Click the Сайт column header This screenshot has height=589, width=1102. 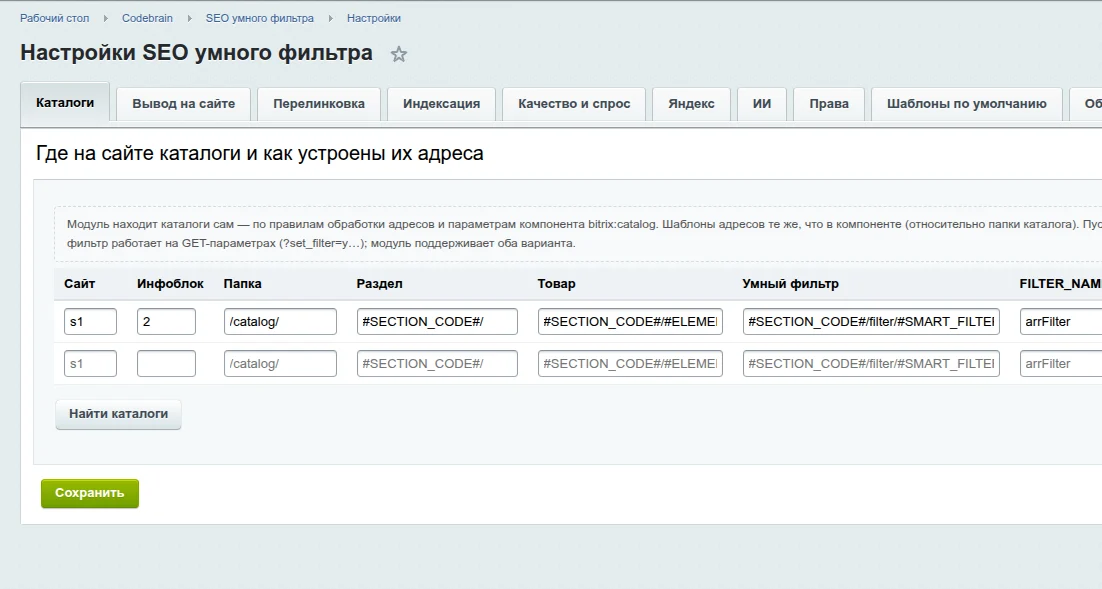click(x=79, y=284)
